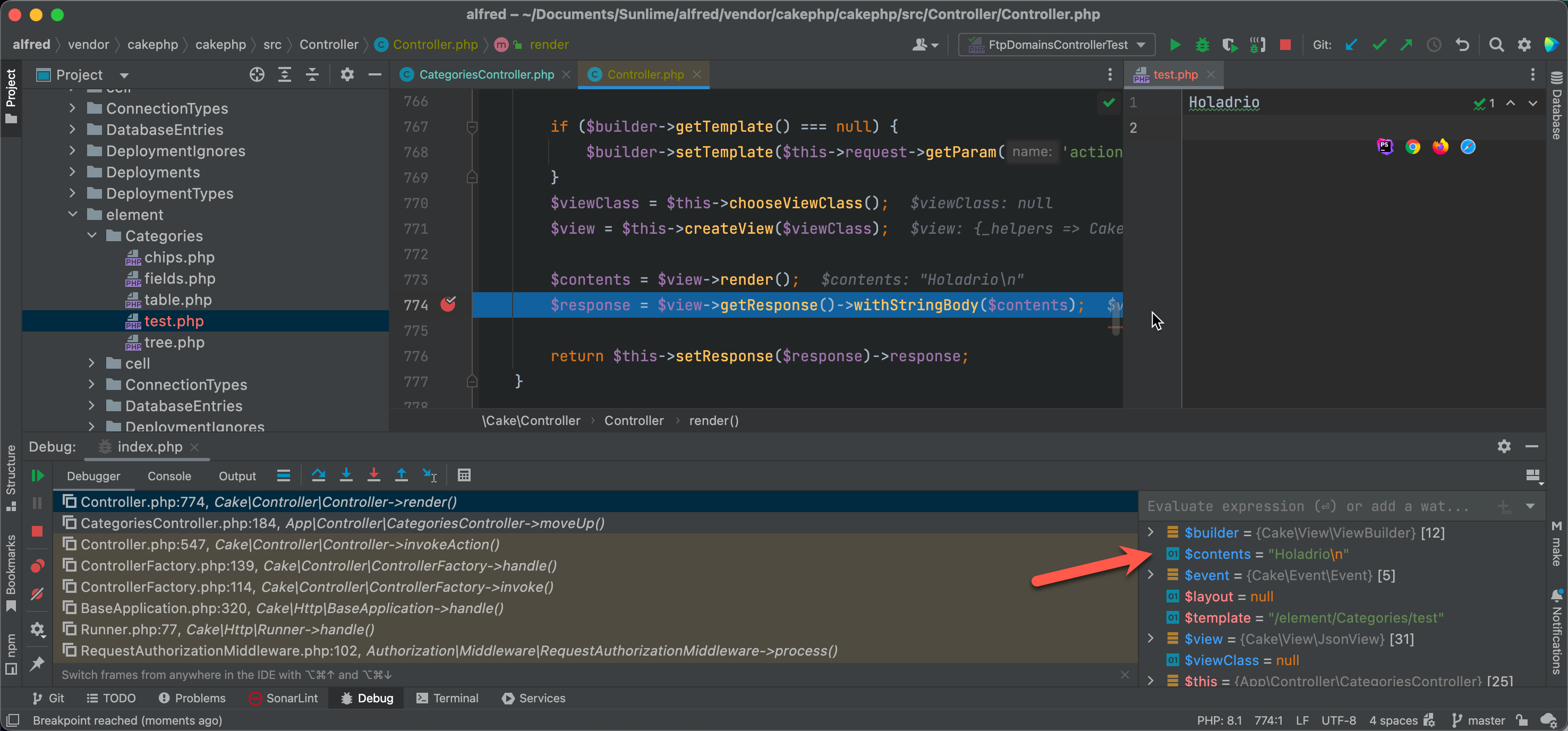Open the Services tool window
This screenshot has width=1568, height=731.
534,698
